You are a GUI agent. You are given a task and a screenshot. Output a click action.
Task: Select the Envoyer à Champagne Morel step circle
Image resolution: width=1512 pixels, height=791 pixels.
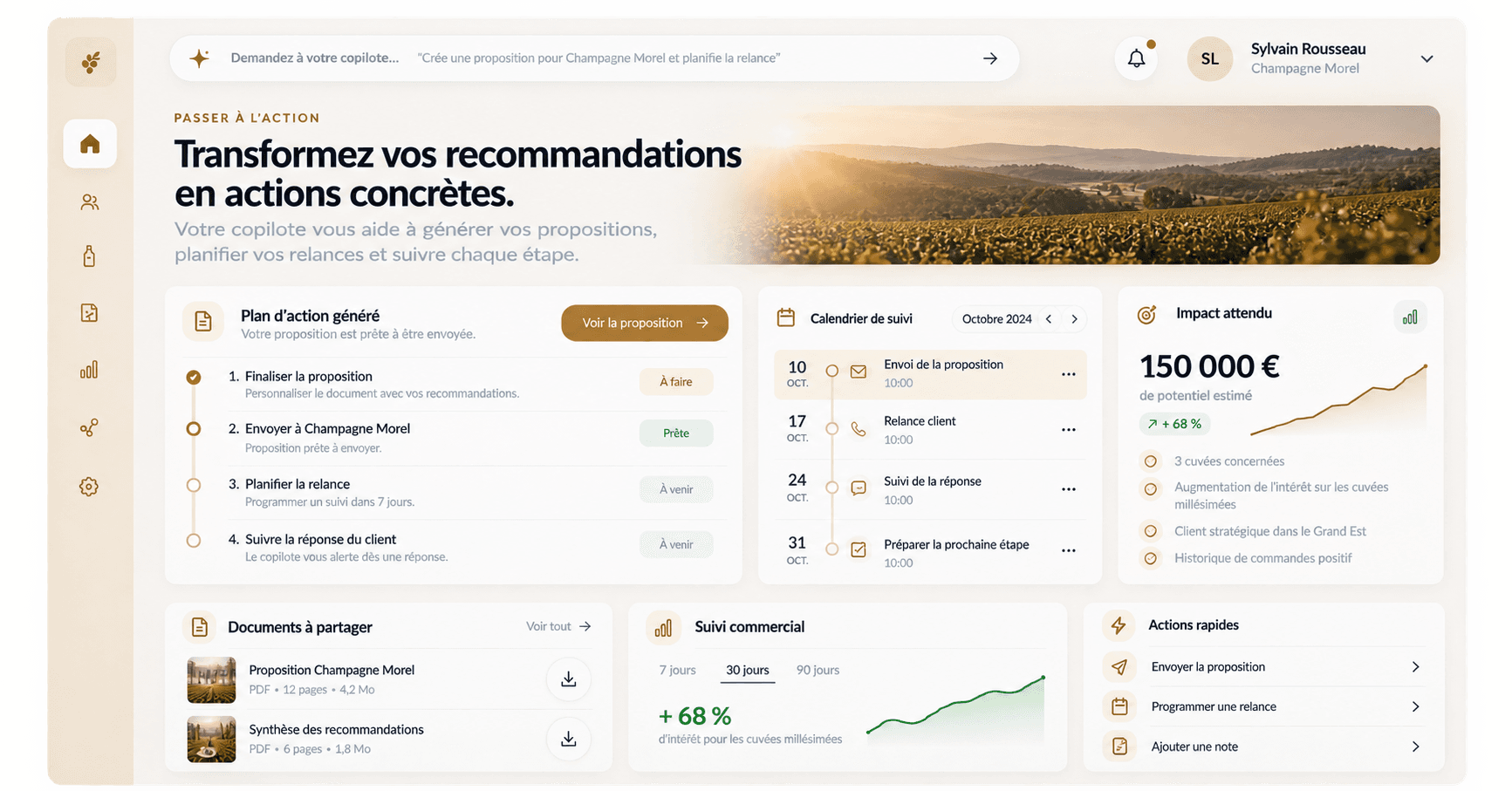click(194, 429)
